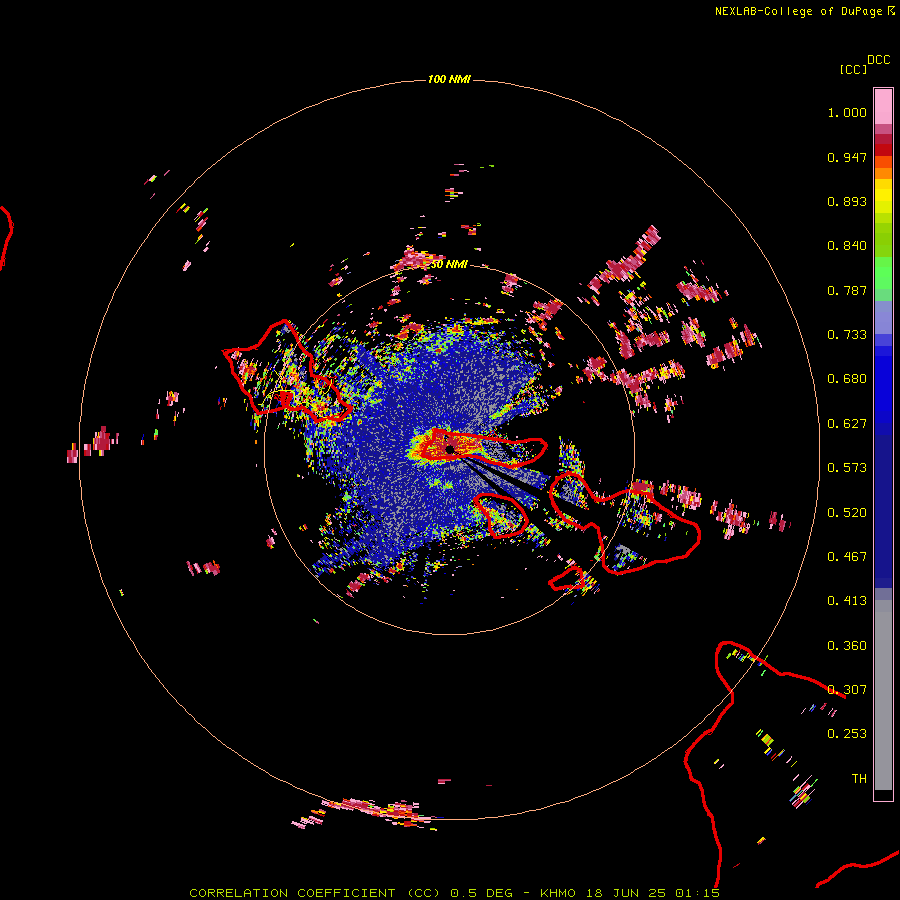Click the [CC] legend heading
Image resolution: width=900 pixels, height=900 pixels.
(853, 69)
